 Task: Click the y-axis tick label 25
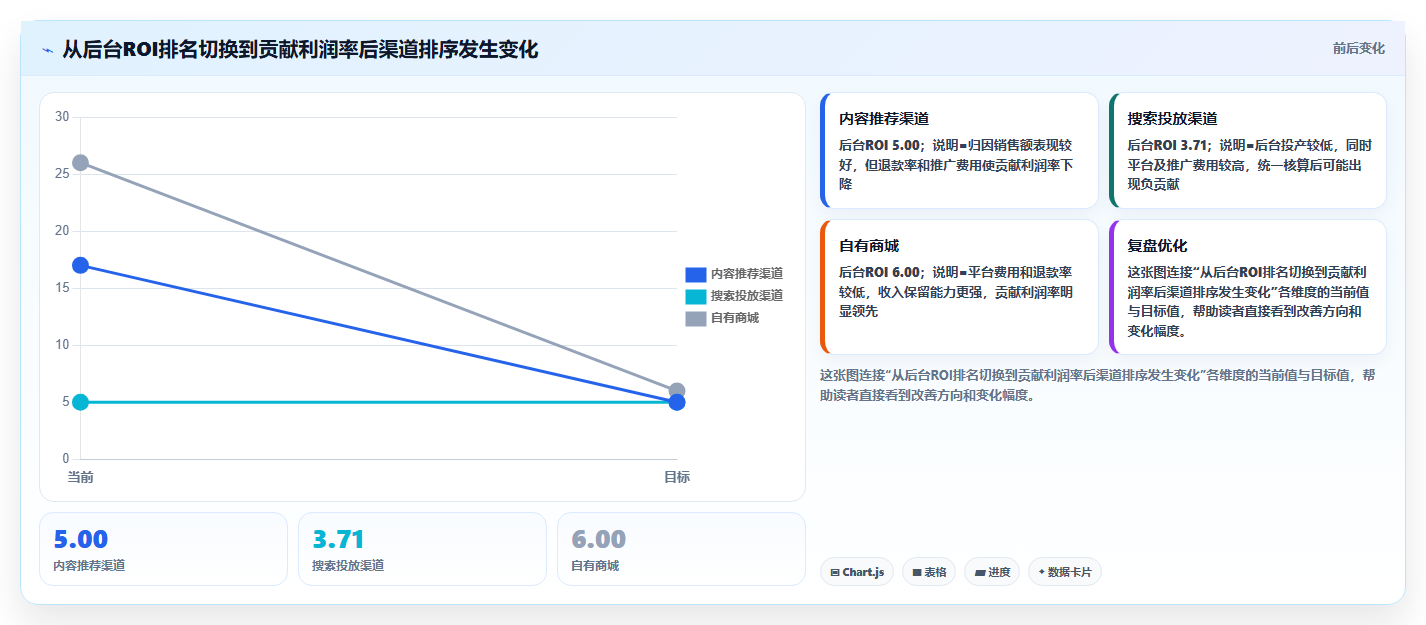[x=62, y=174]
